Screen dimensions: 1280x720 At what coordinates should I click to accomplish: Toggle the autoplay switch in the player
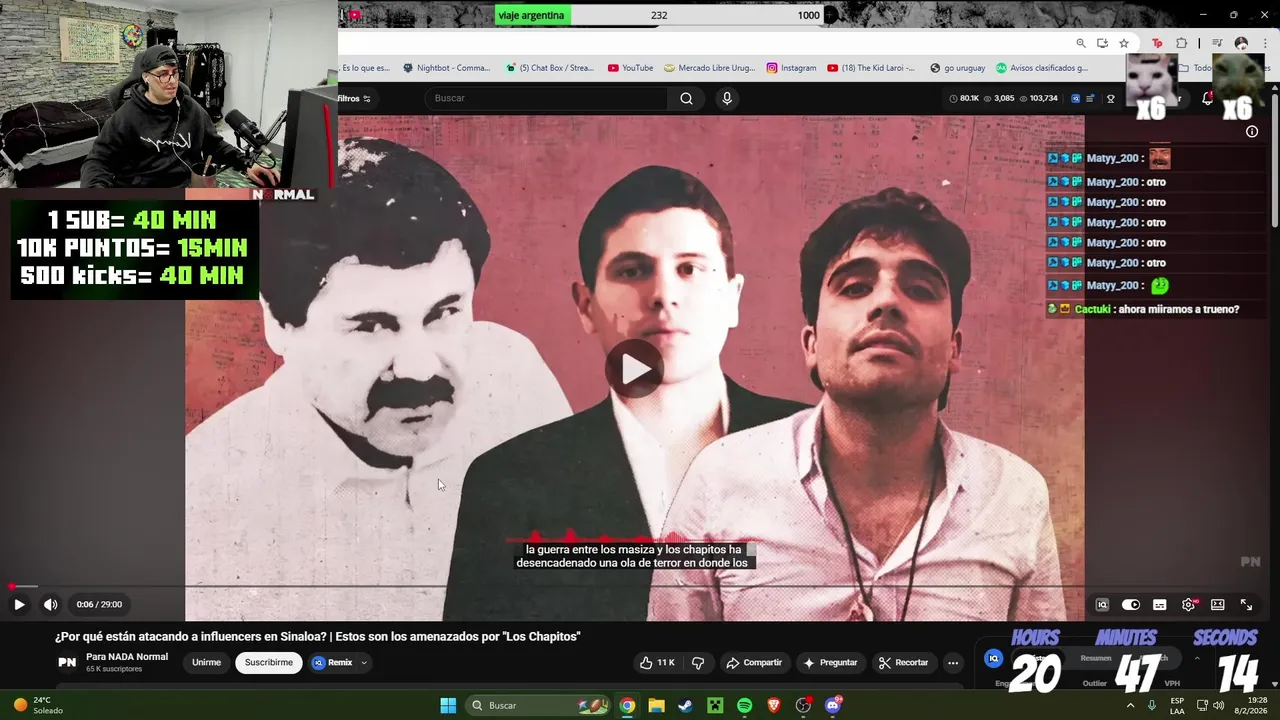[1131, 604]
